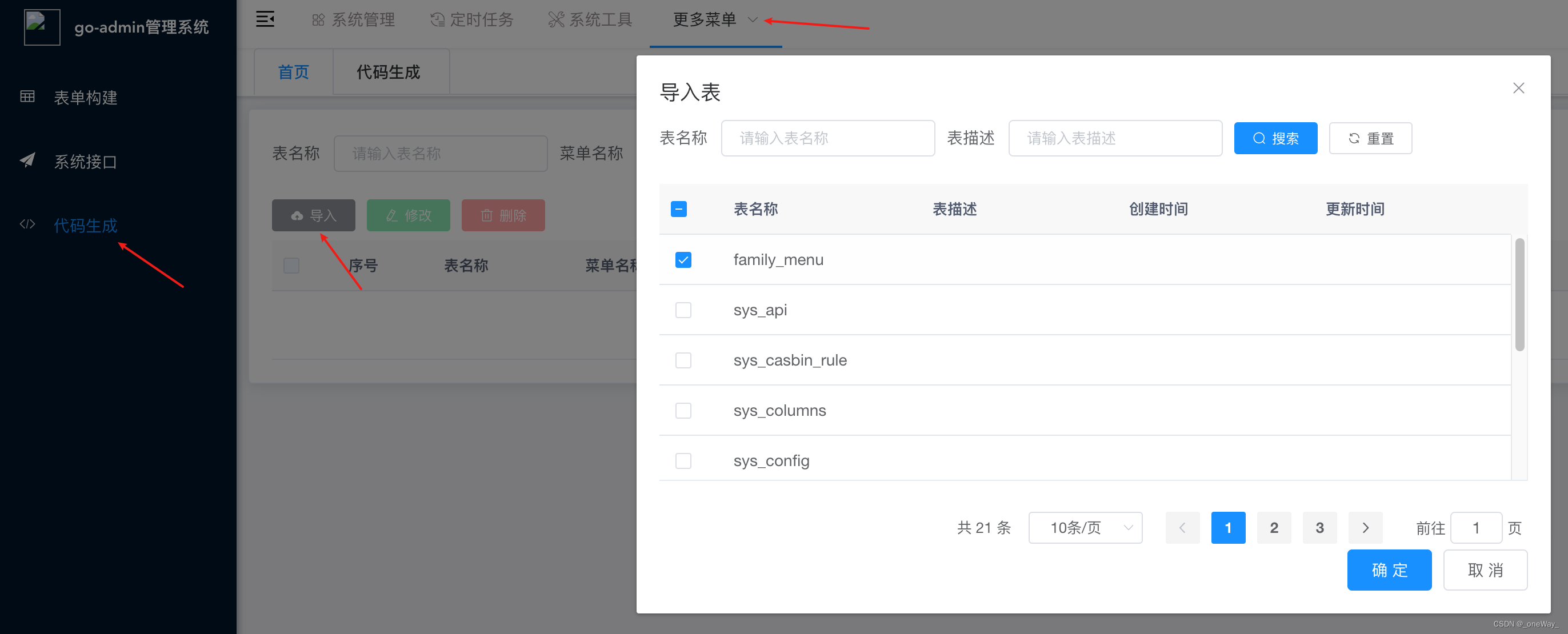Check the sys_casbin_rule row checkbox
1568x634 pixels.
pos(683,360)
